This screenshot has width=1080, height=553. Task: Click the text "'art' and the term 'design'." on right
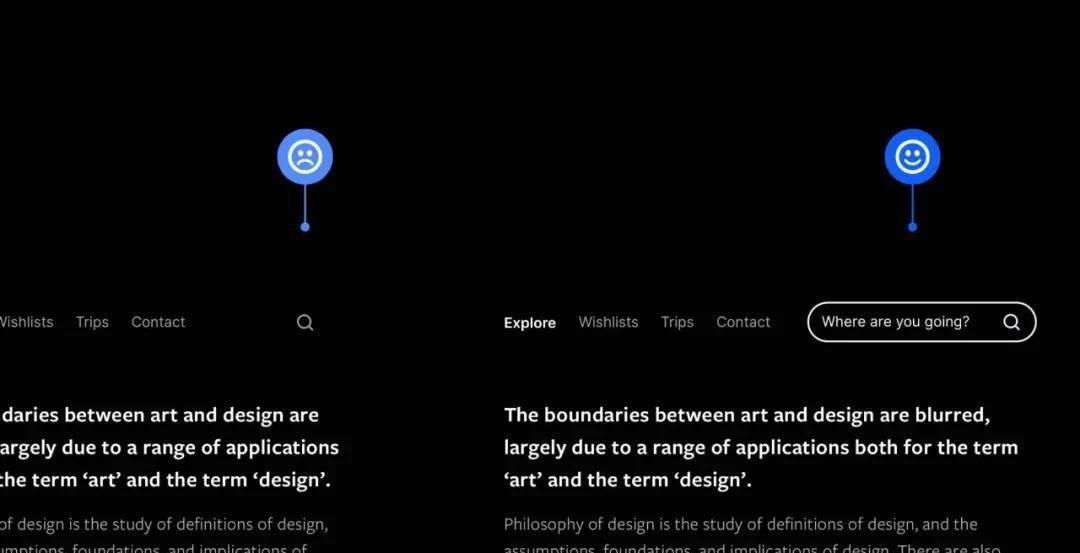(x=627, y=480)
